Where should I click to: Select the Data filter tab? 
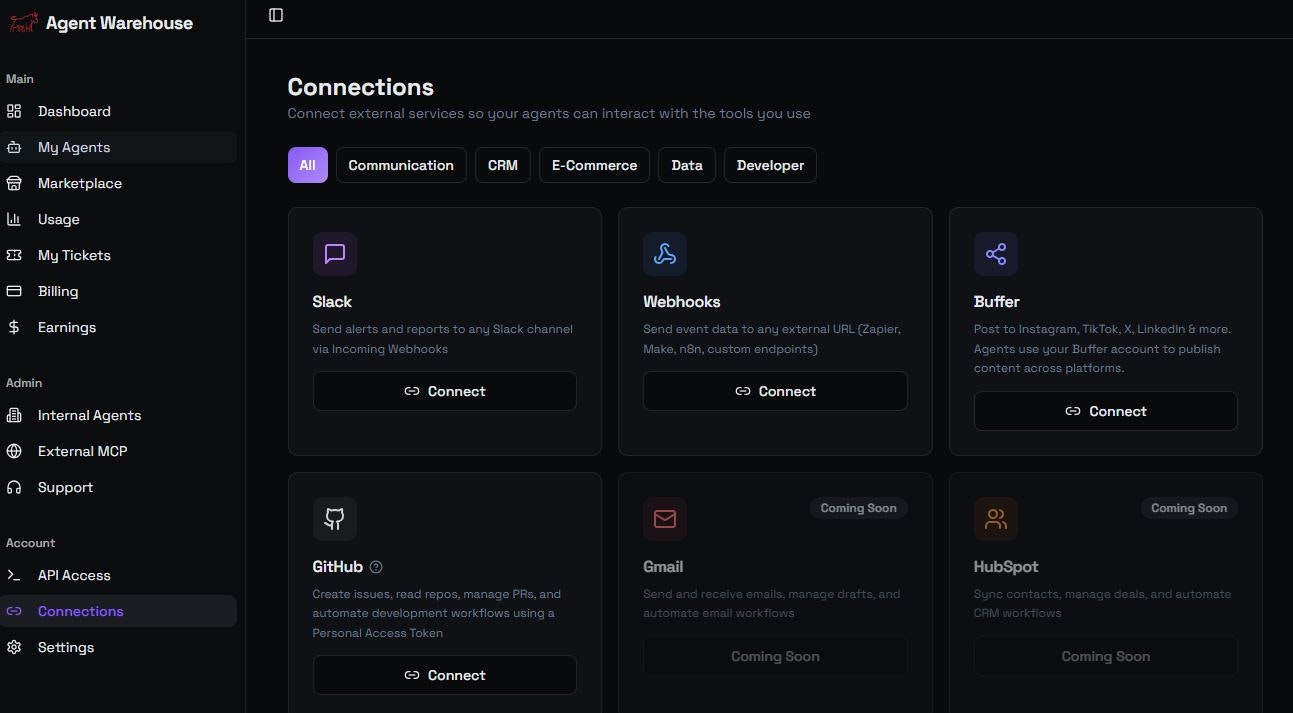coord(687,165)
